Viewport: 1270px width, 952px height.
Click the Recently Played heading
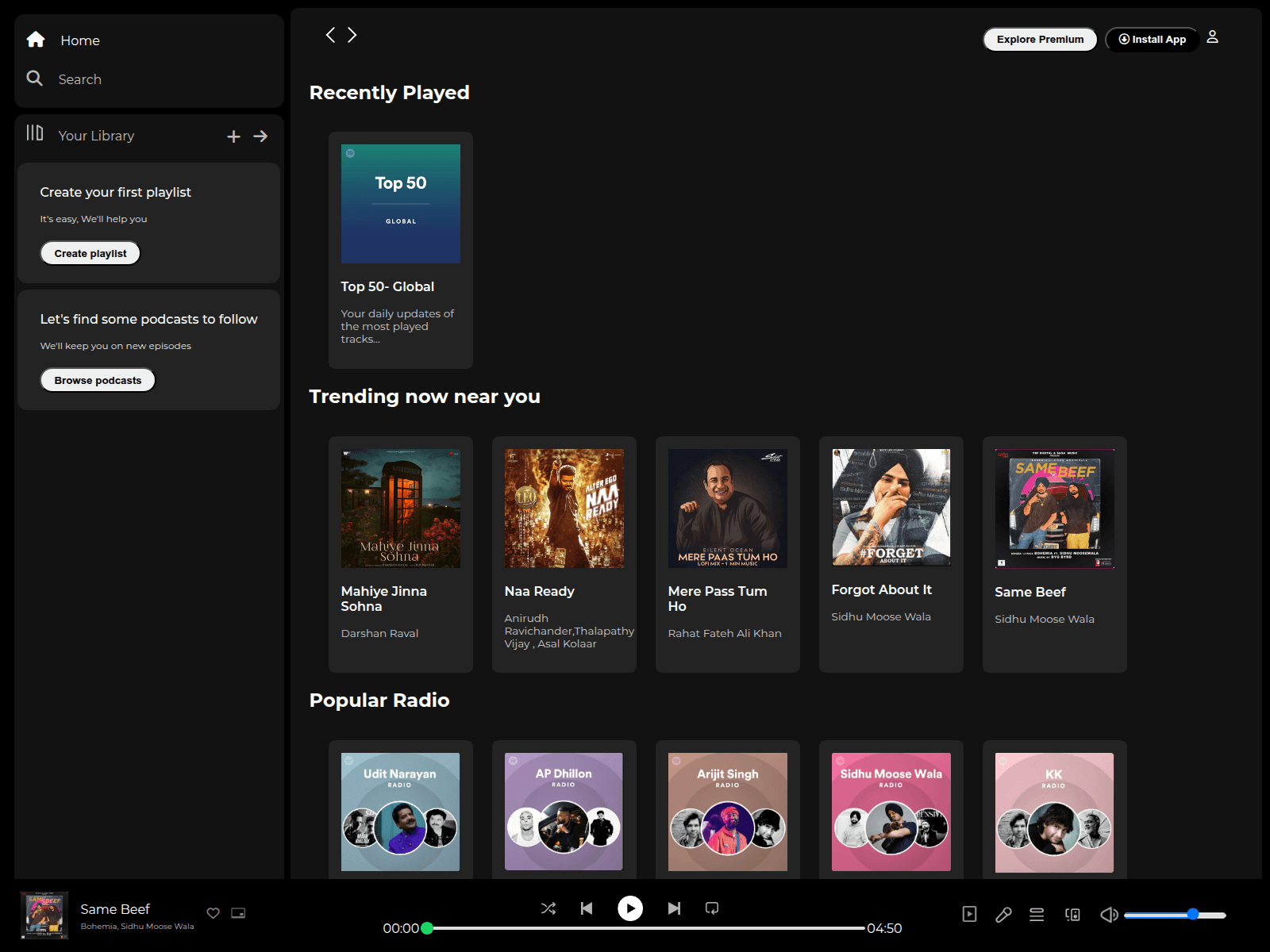pyautogui.click(x=389, y=93)
